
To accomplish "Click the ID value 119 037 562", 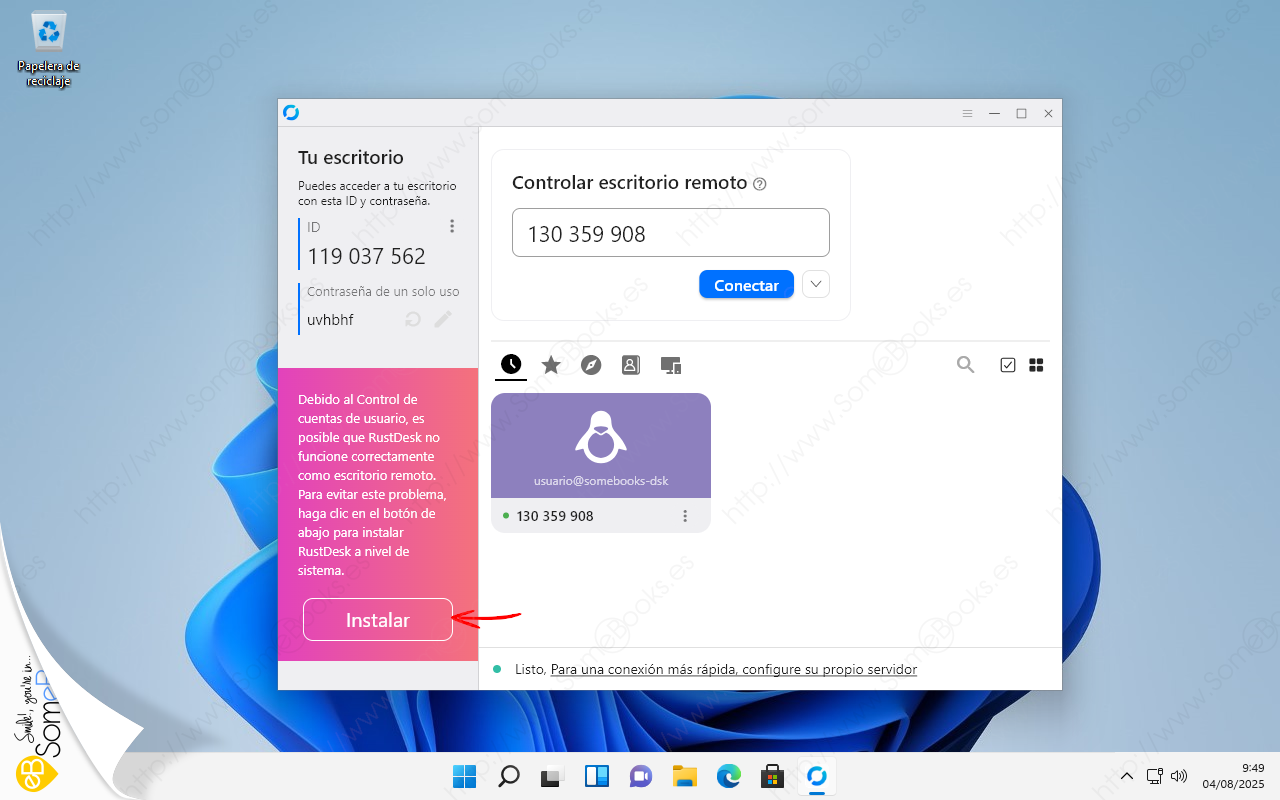I will [x=367, y=256].
